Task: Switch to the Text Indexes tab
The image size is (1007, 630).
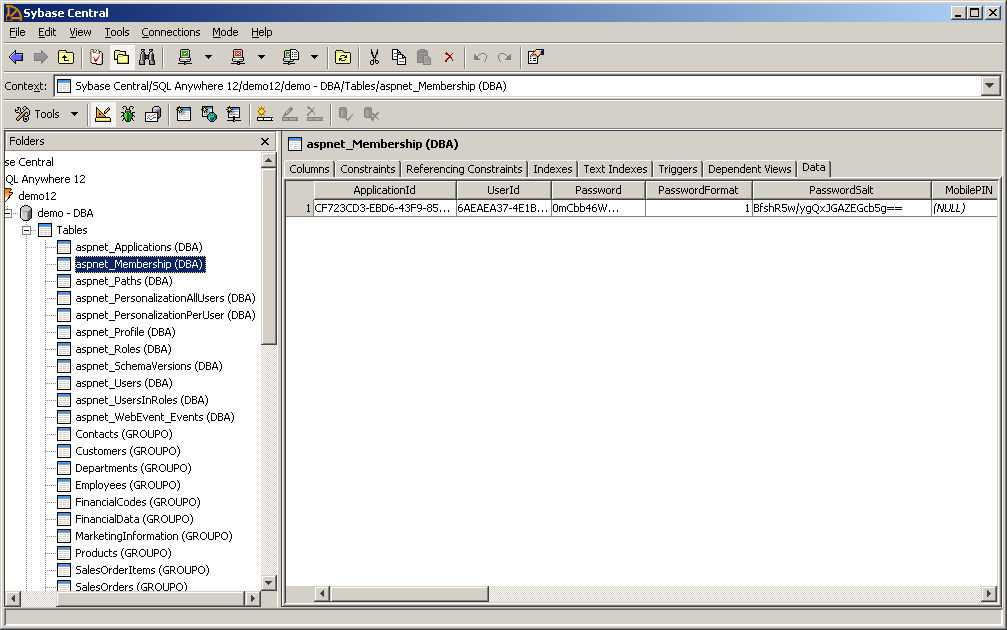Action: point(615,169)
